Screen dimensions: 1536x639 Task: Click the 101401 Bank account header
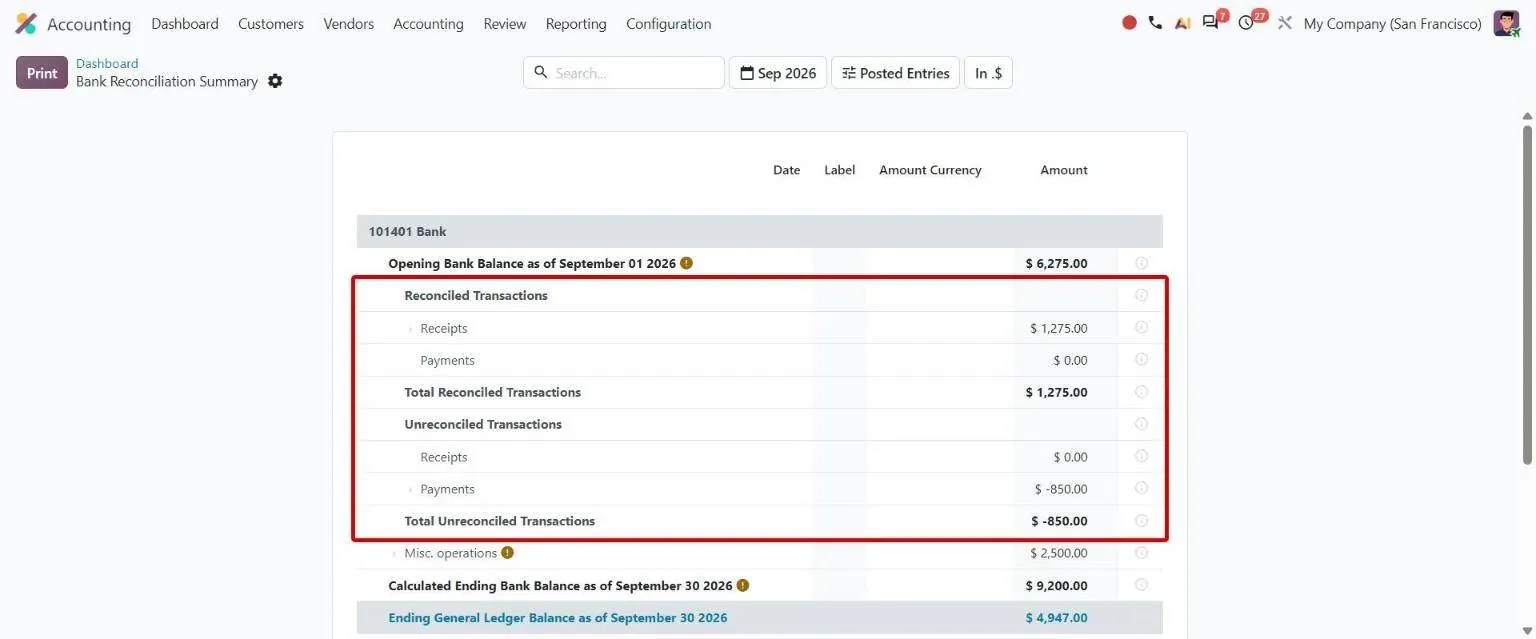760,231
